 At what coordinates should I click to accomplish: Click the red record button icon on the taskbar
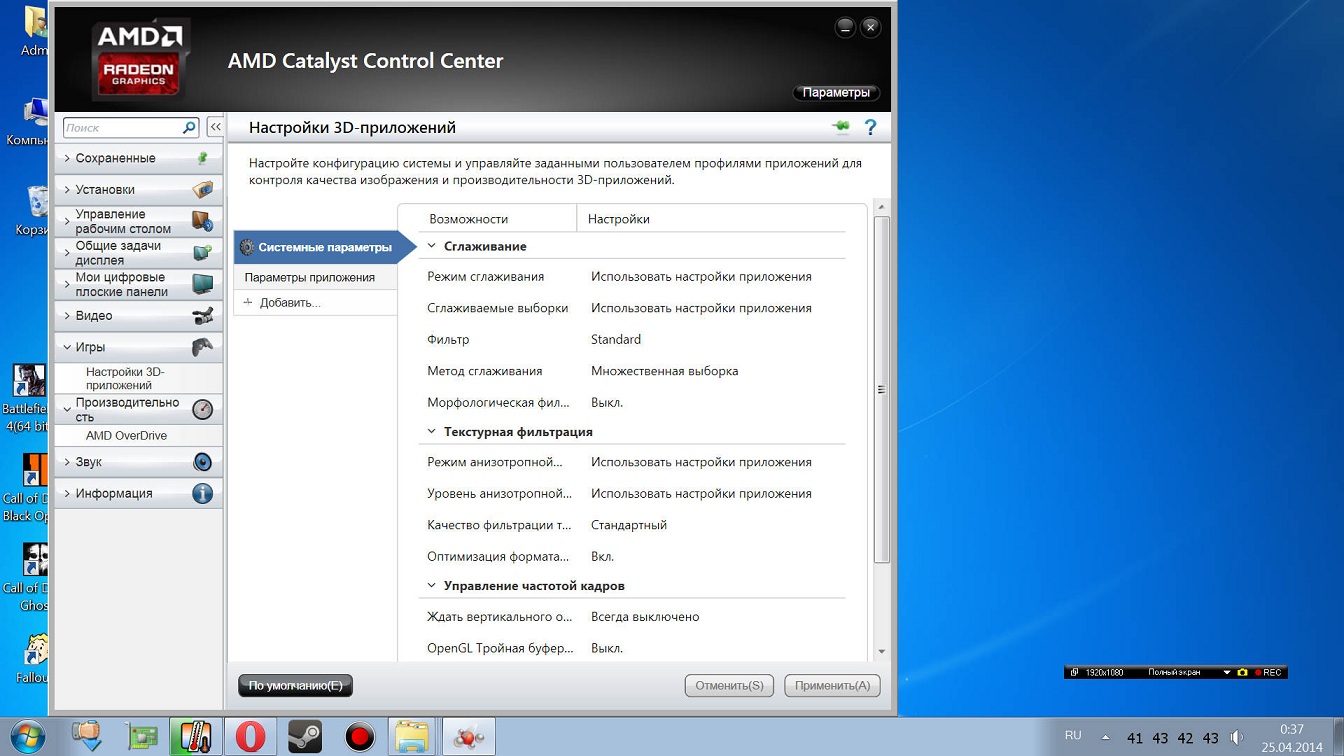(359, 737)
